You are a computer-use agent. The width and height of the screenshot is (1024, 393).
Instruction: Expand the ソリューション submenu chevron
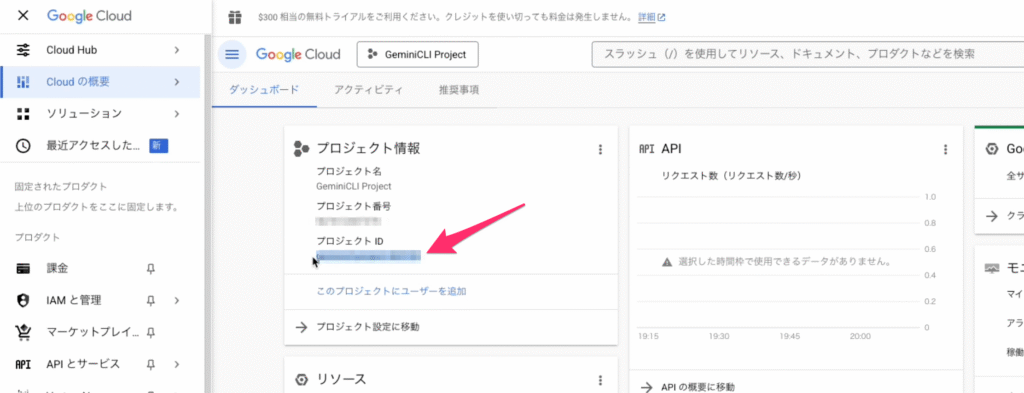pyautogui.click(x=176, y=114)
